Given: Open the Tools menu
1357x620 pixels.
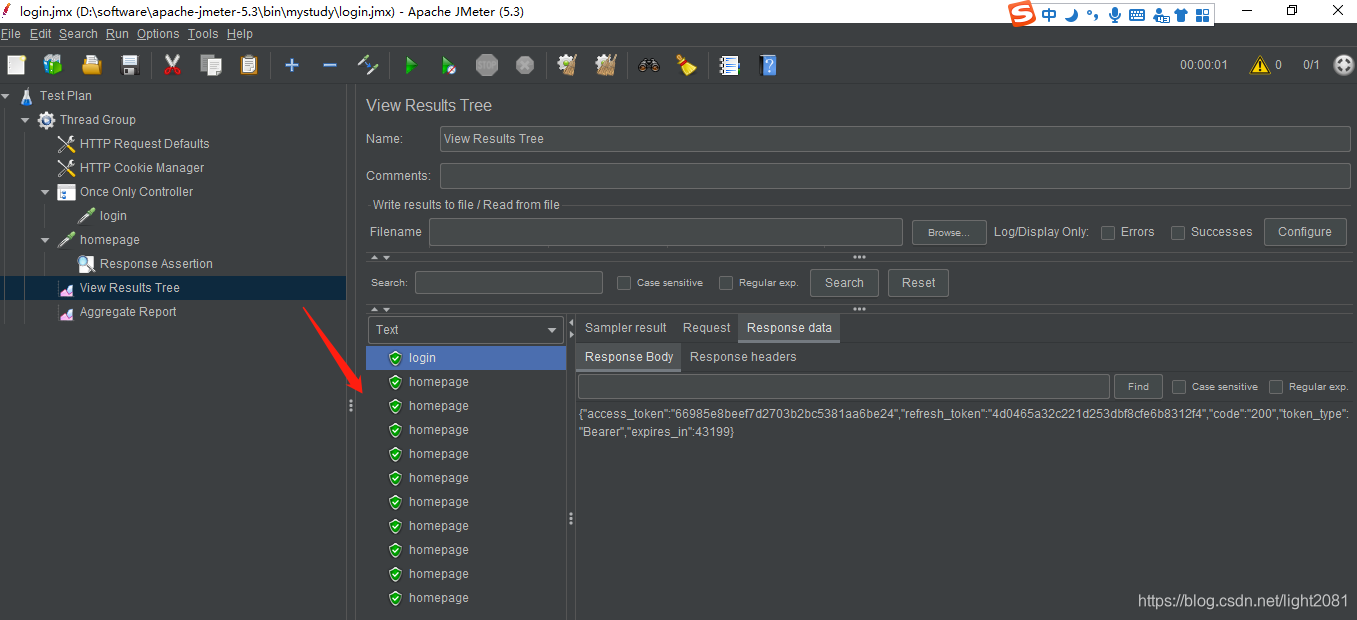Looking at the screenshot, I should pyautogui.click(x=203, y=34).
